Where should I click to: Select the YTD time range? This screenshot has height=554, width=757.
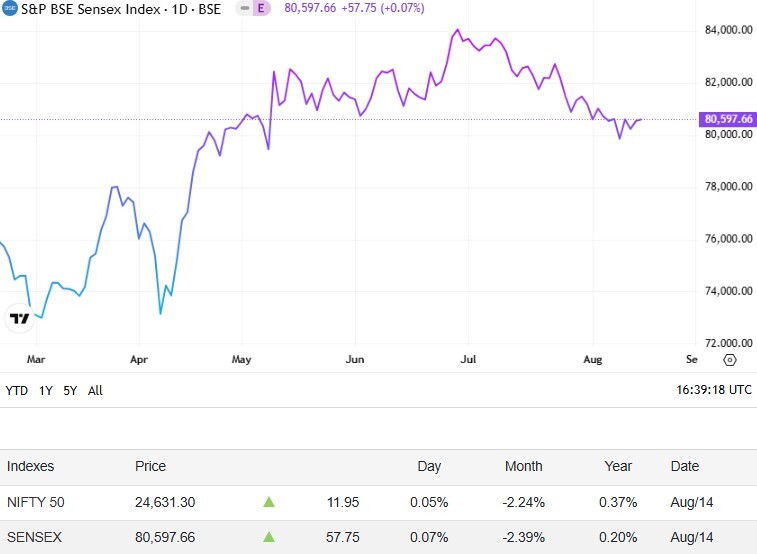click(x=16, y=391)
